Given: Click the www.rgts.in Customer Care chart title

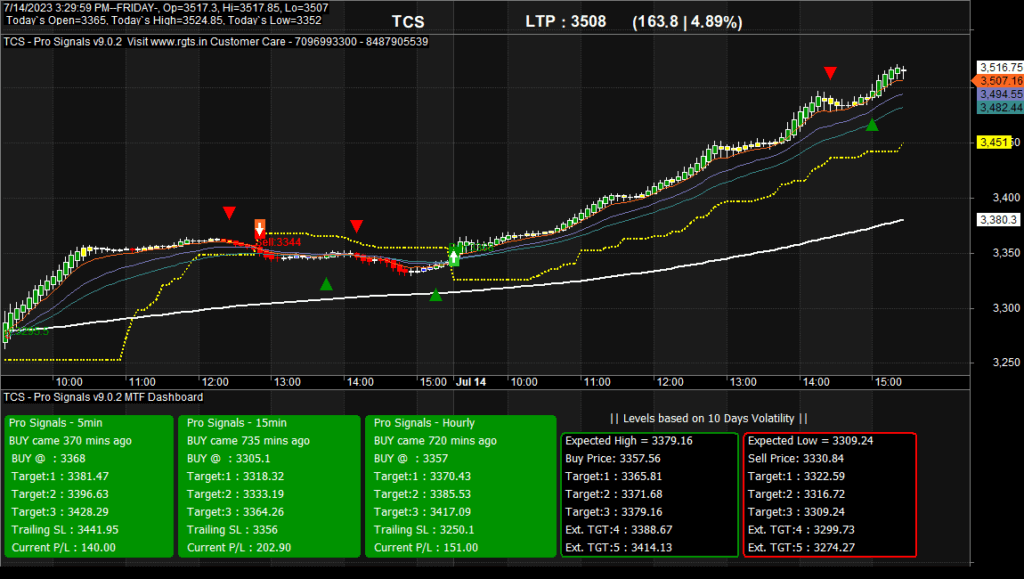Looking at the screenshot, I should [x=216, y=42].
